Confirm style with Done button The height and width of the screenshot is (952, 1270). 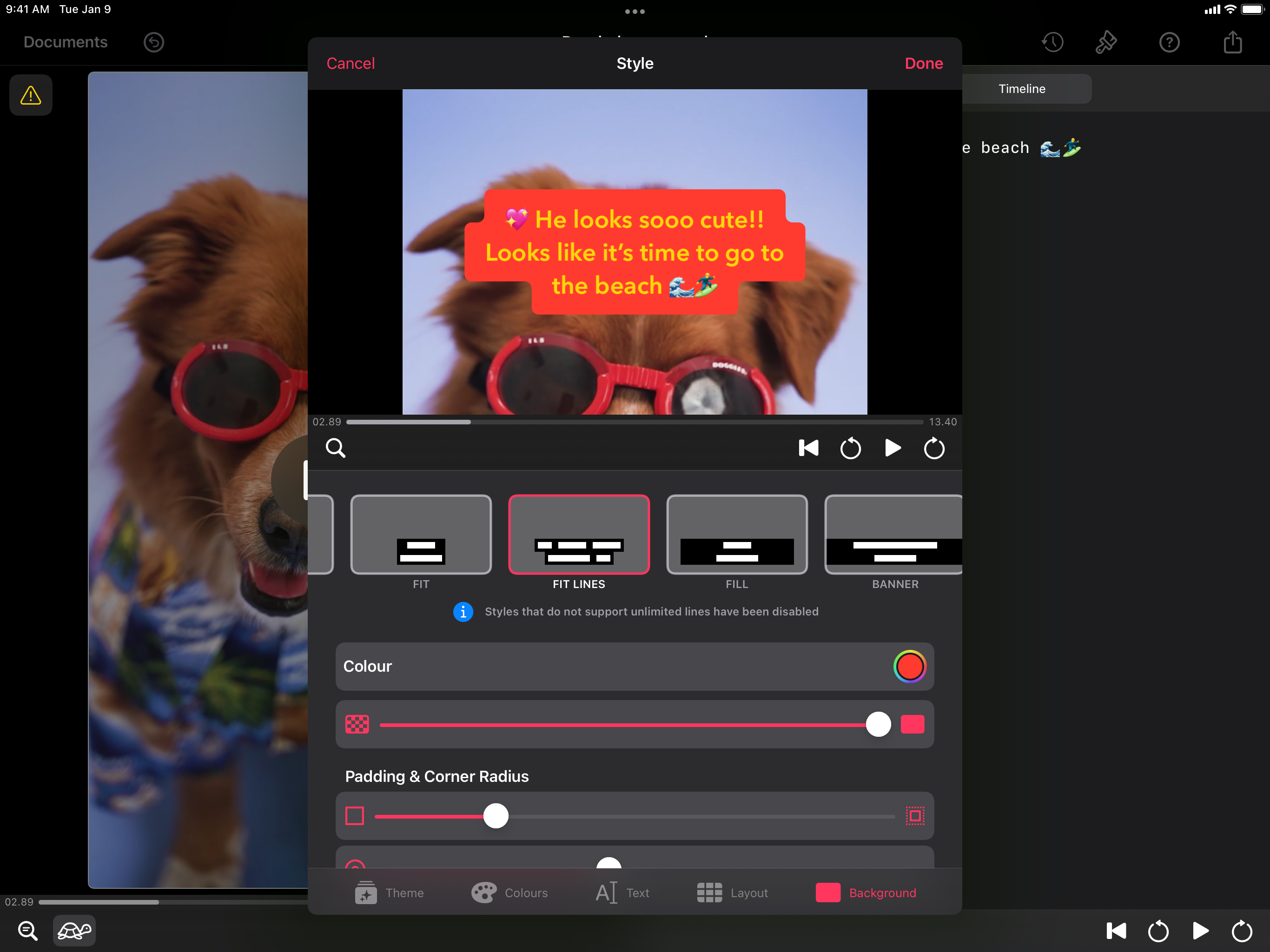pos(924,63)
